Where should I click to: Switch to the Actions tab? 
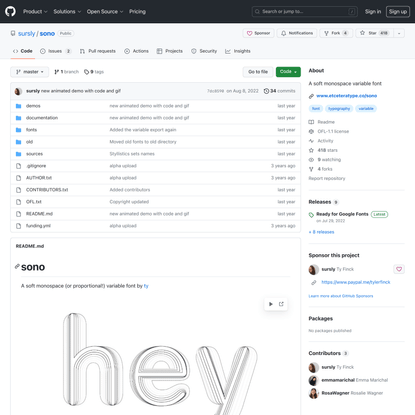coord(136,51)
